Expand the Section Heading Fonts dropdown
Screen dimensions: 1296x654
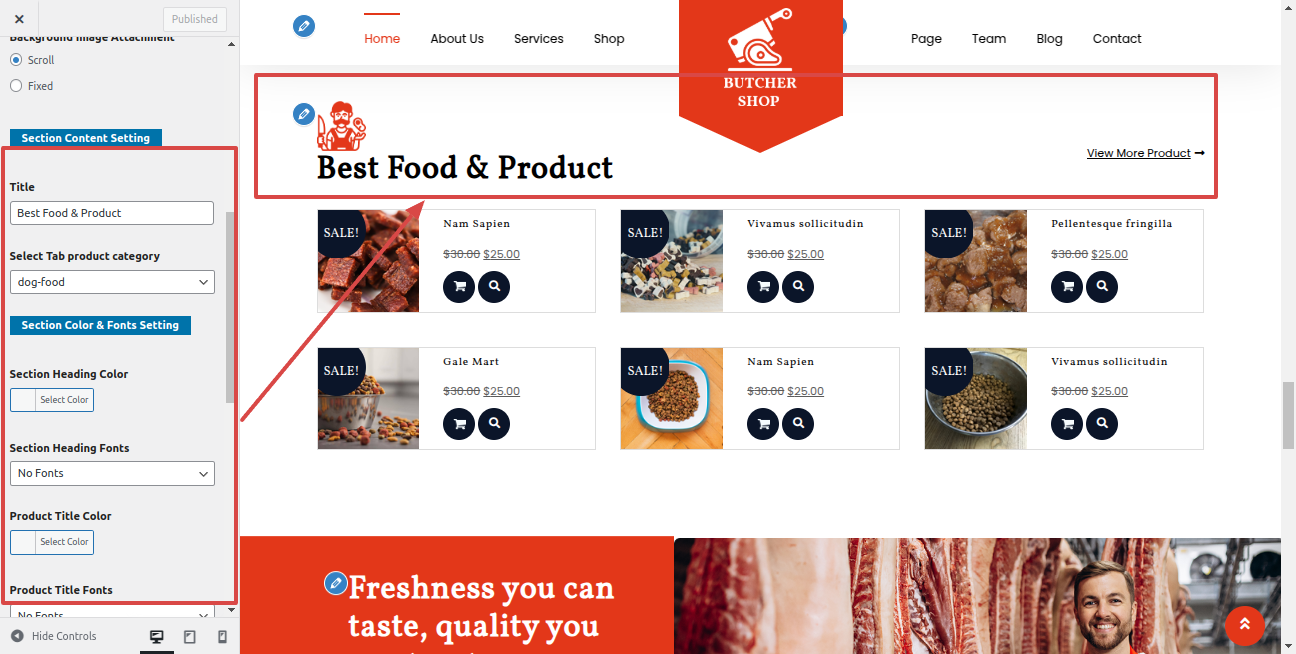tap(112, 473)
